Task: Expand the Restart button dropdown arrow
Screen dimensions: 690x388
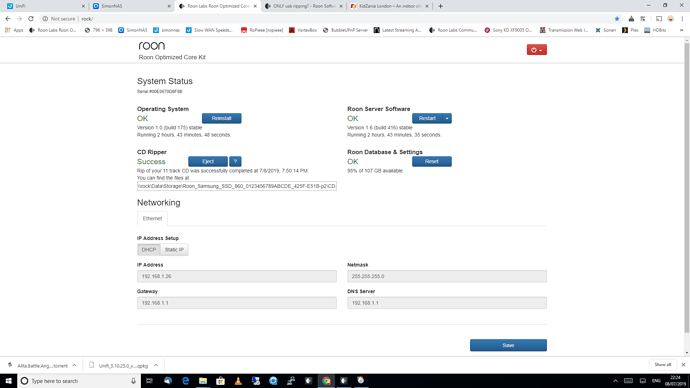Action: click(447, 118)
